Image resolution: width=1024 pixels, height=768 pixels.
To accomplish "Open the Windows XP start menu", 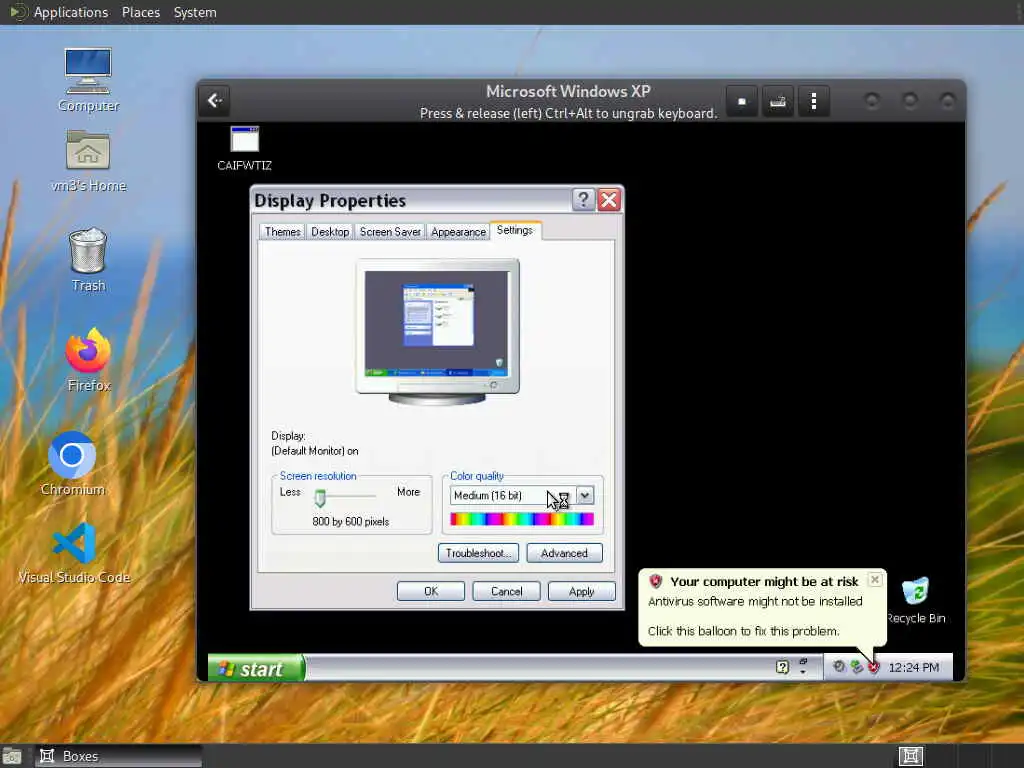I will click(257, 669).
